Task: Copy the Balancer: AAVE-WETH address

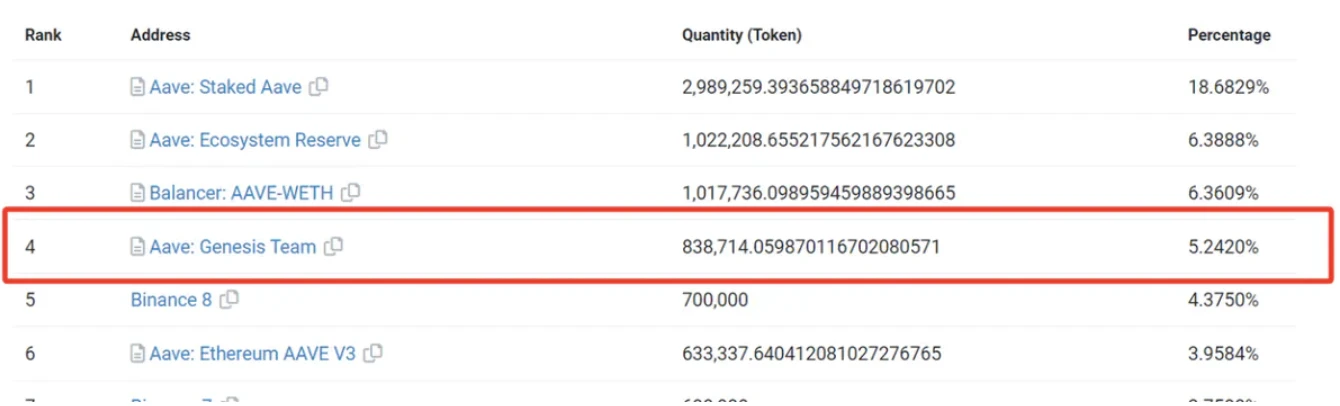Action: click(x=351, y=192)
